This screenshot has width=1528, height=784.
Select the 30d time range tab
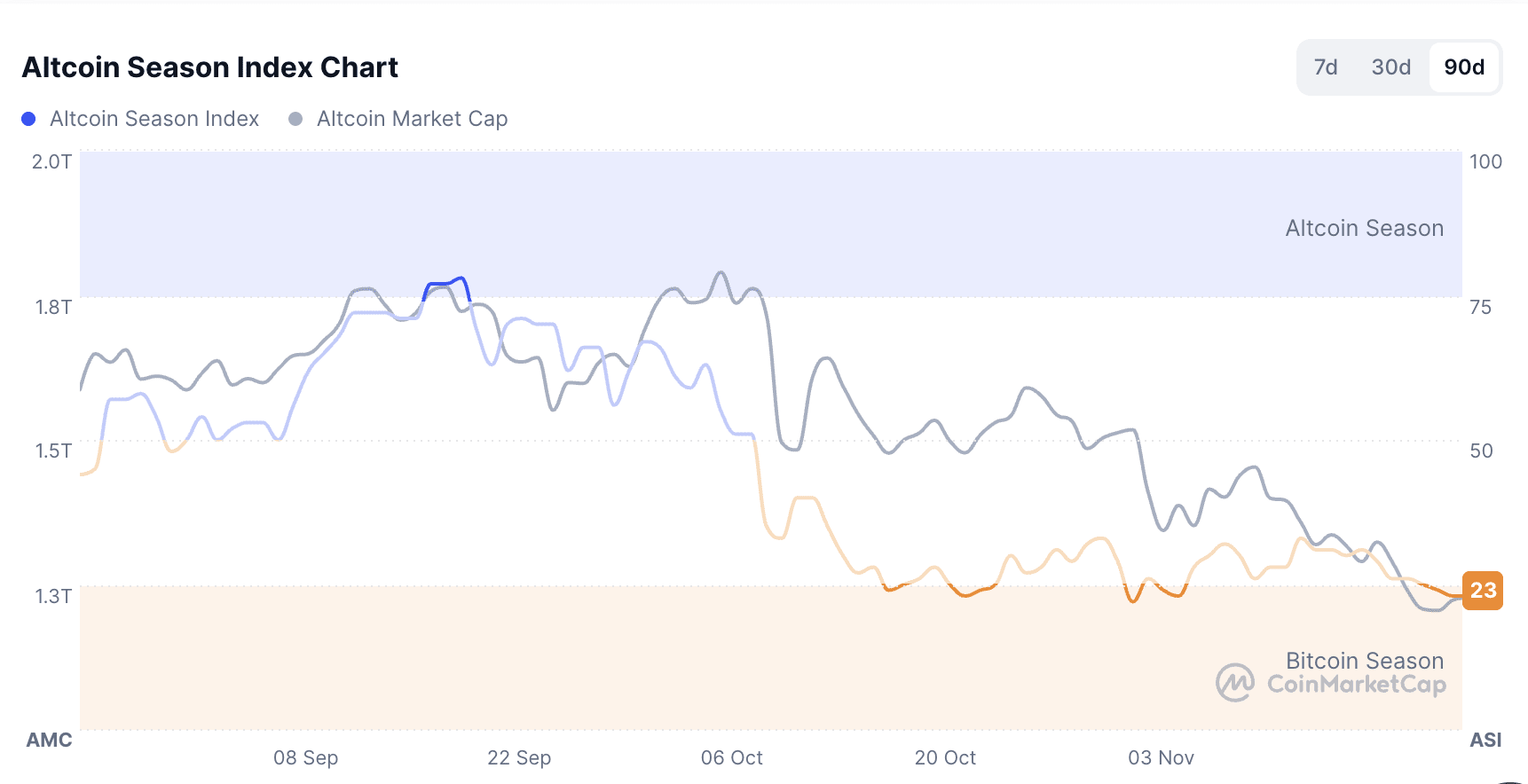(1390, 67)
